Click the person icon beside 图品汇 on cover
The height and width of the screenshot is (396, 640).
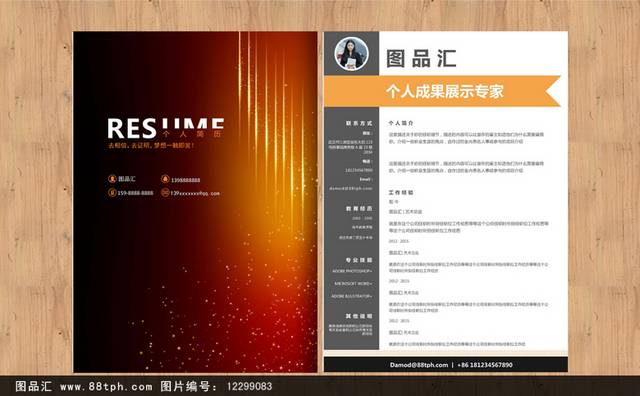112,179
